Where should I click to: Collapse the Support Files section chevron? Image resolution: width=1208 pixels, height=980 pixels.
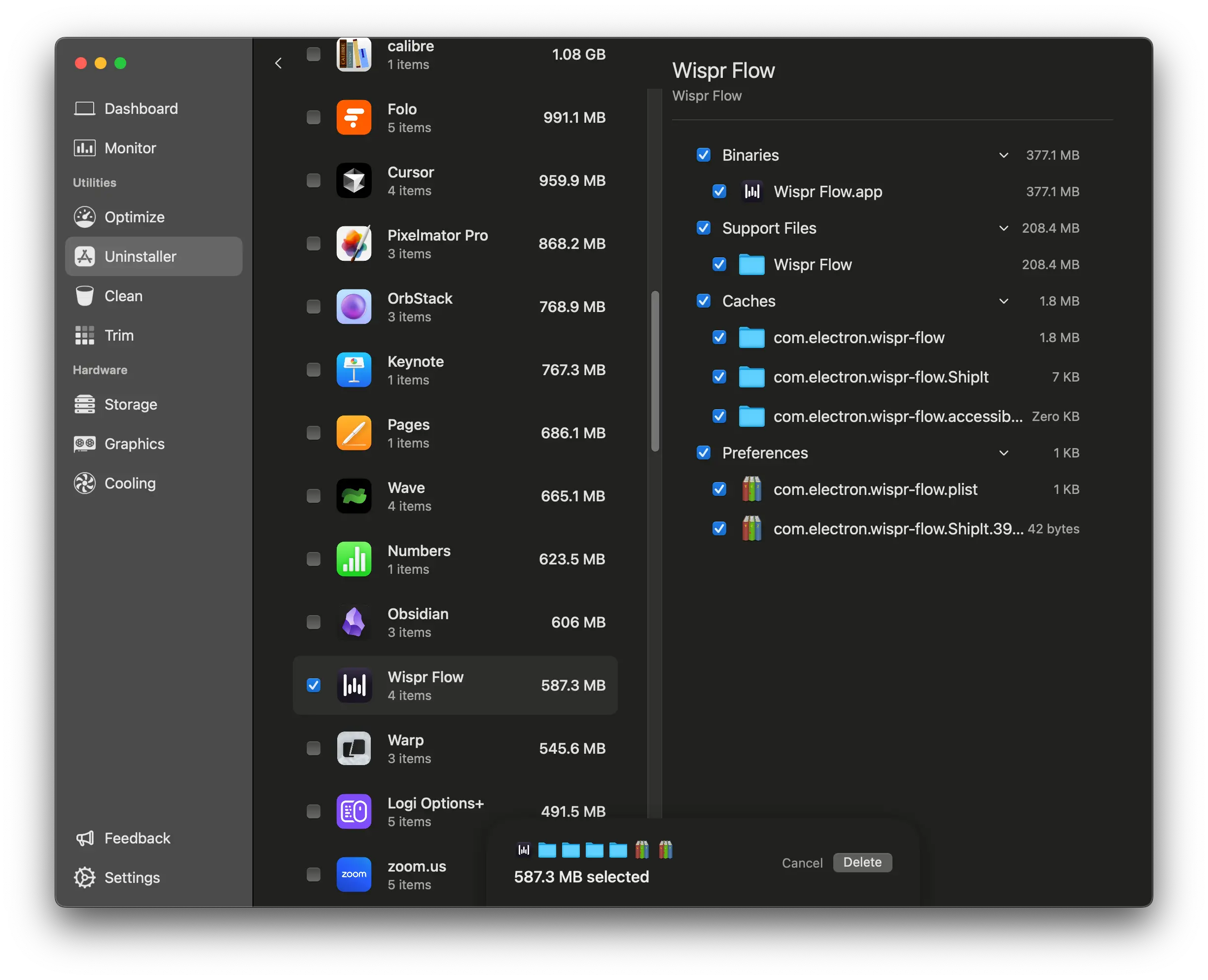(x=1004, y=228)
